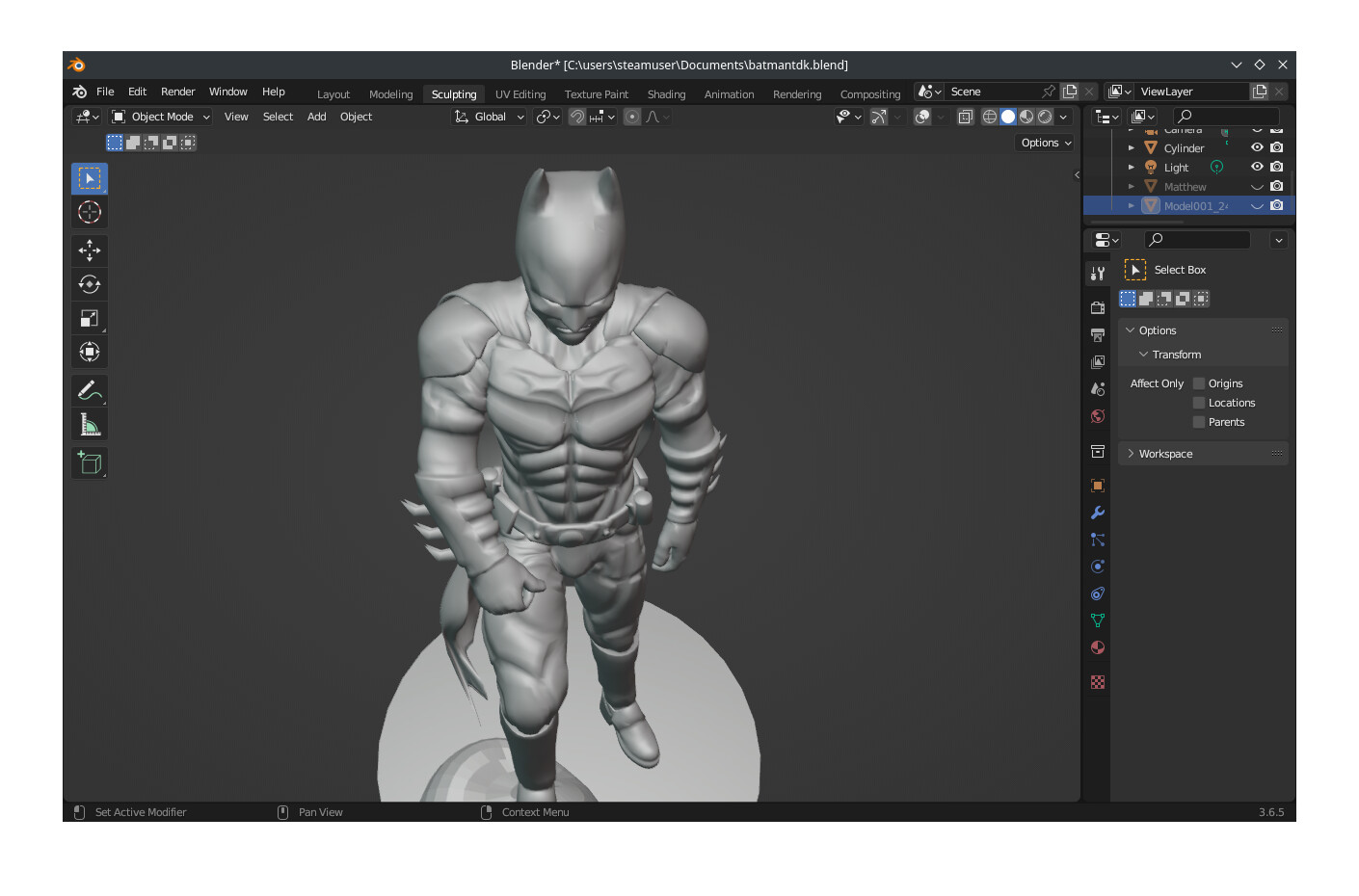Pick the Scale tool
This screenshot has height=896, width=1359.
click(90, 318)
